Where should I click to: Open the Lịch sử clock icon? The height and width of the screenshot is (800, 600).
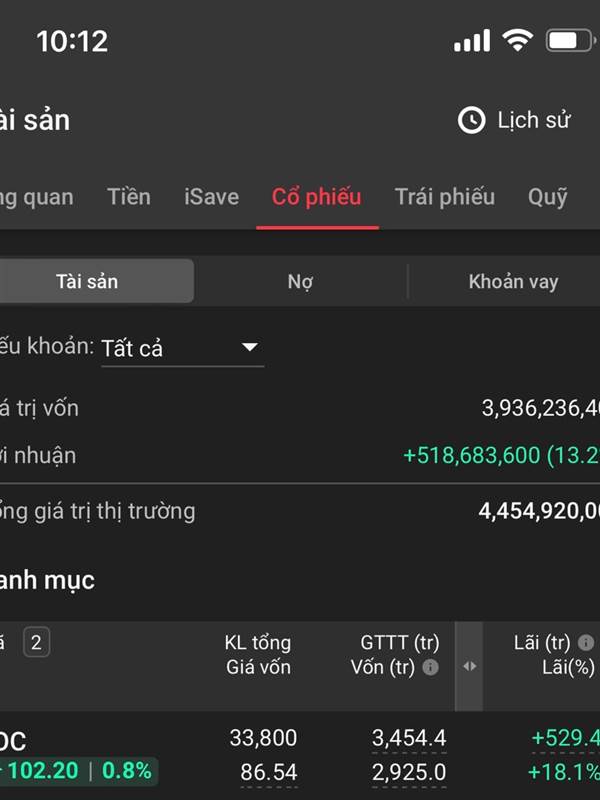click(471, 120)
